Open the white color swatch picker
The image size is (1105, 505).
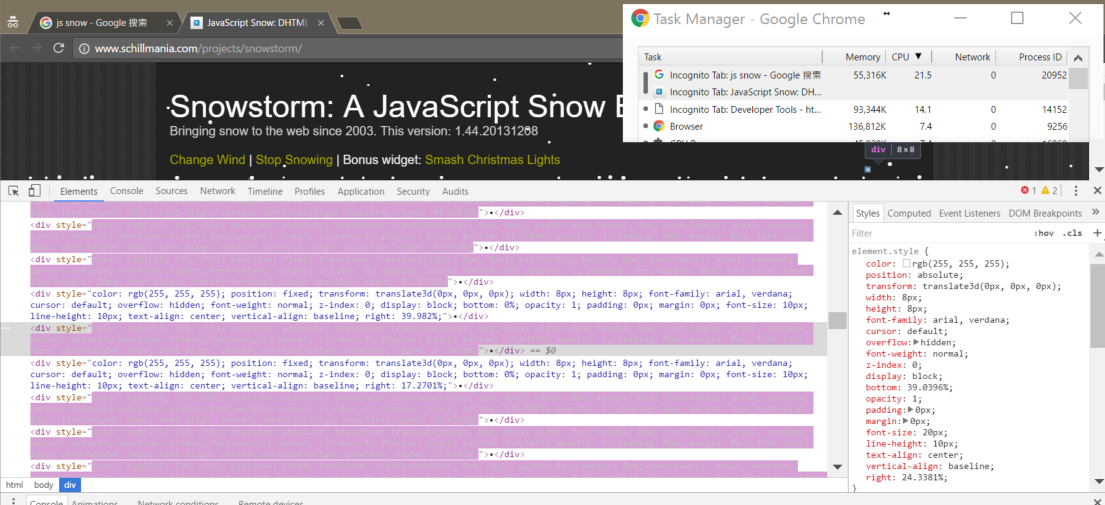906,263
